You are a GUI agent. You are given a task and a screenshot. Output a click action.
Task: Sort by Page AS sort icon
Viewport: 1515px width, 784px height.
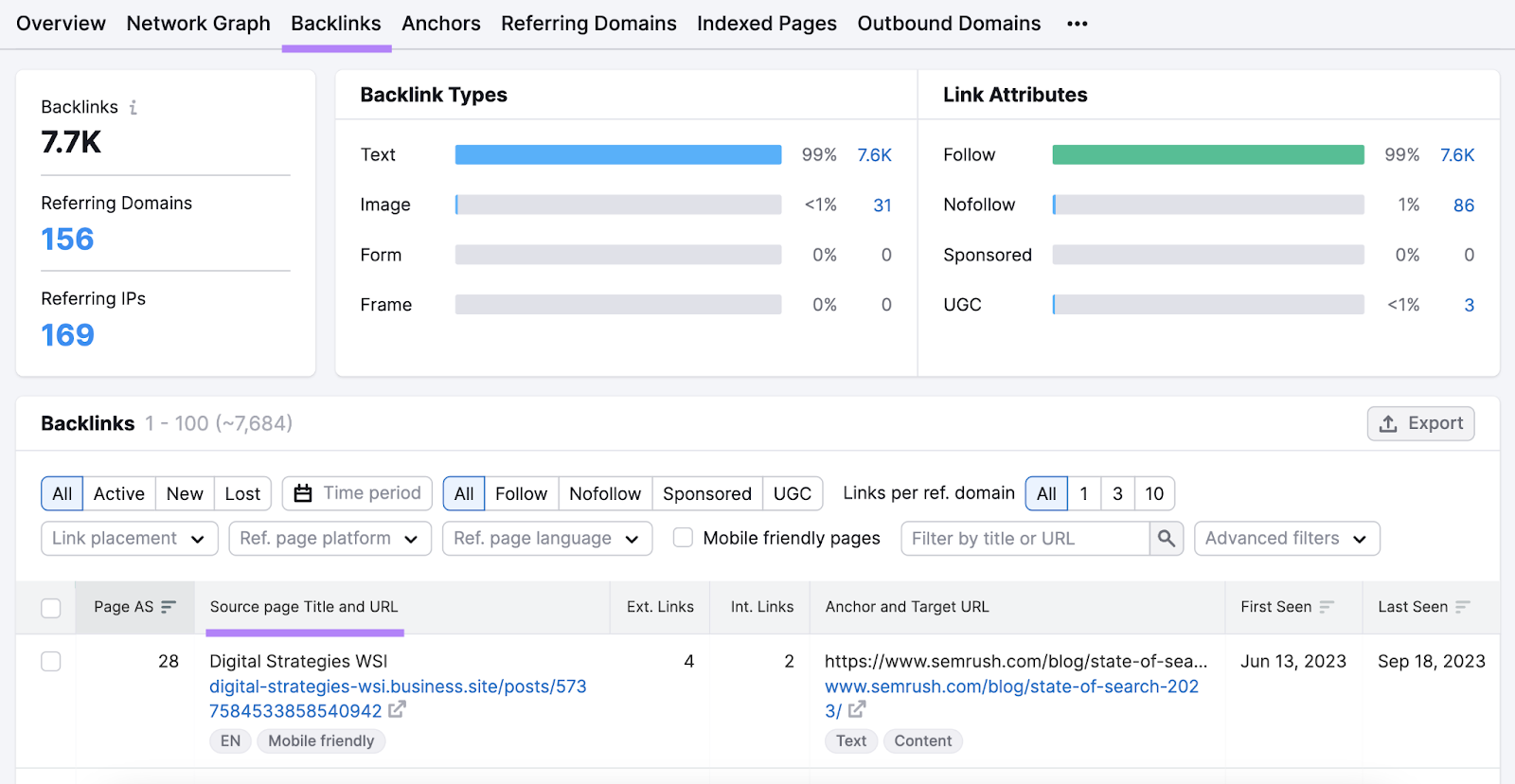(x=169, y=607)
